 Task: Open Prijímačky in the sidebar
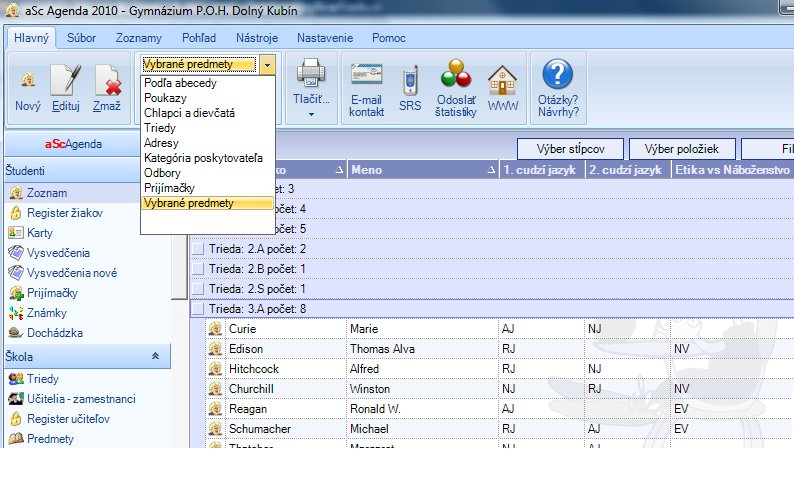pyautogui.click(x=52, y=293)
